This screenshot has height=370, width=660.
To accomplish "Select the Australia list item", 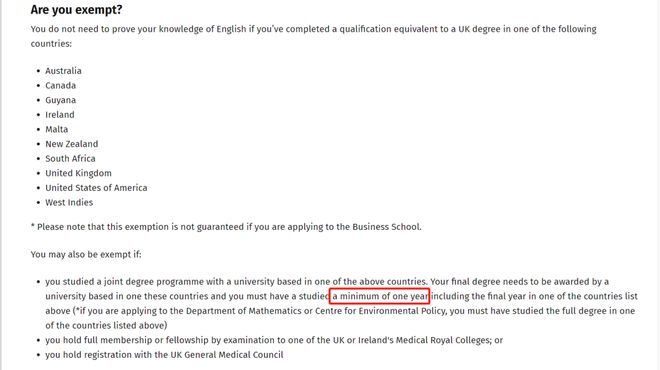I will pyautogui.click(x=63, y=71).
